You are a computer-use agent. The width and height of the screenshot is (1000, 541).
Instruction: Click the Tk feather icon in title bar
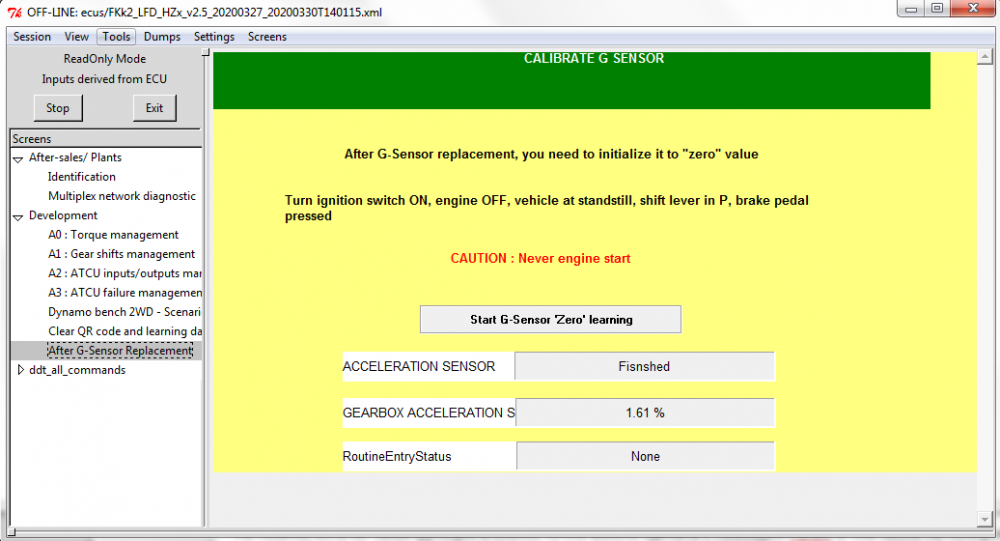[x=14, y=12]
